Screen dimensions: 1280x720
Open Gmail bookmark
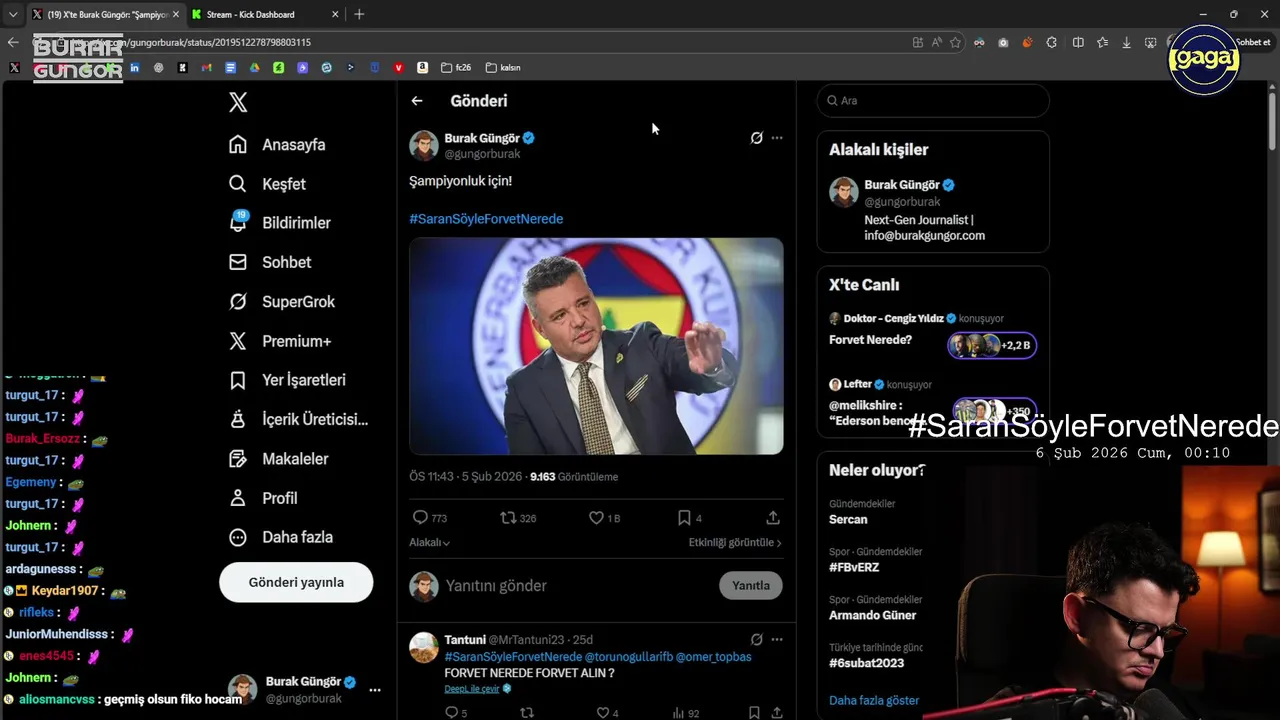[206, 68]
